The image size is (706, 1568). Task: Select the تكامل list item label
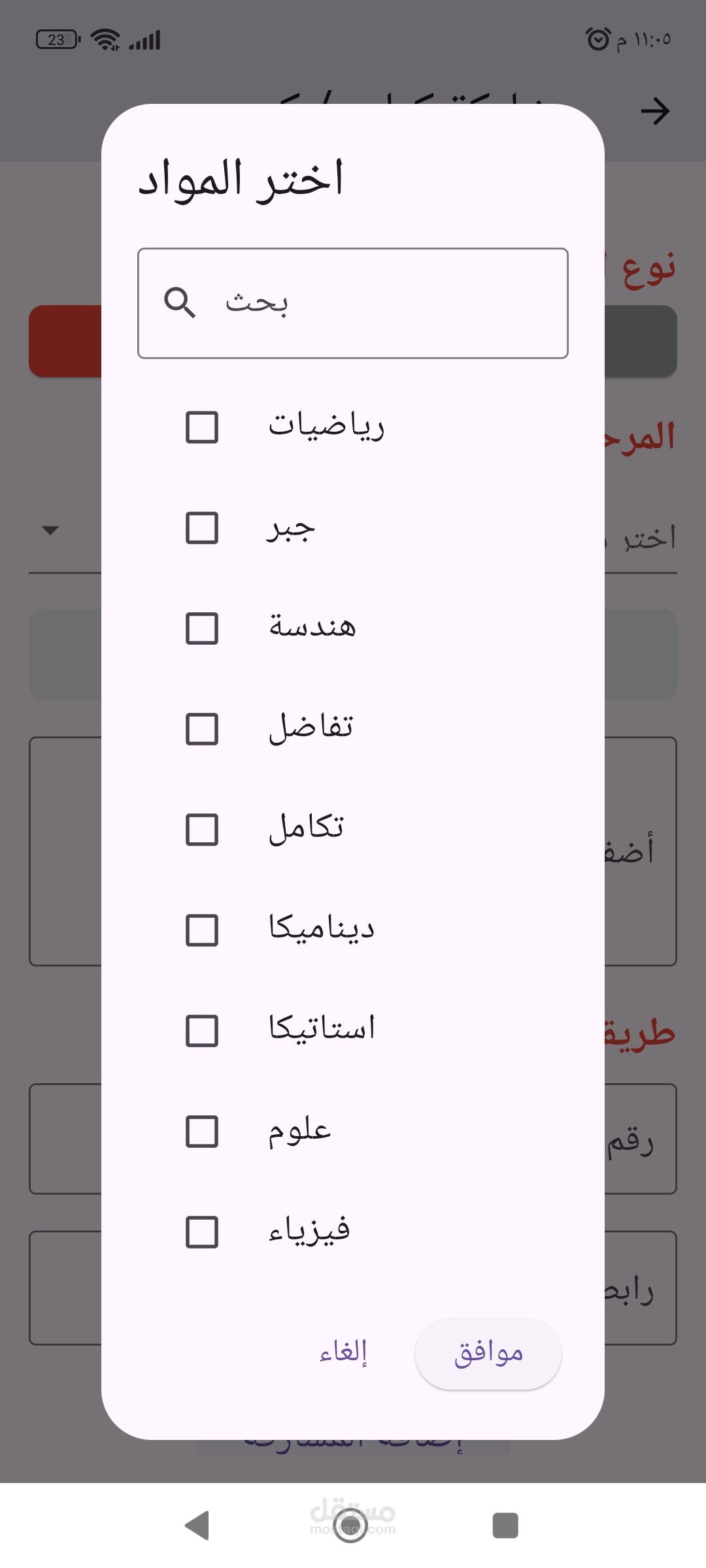pyautogui.click(x=306, y=828)
